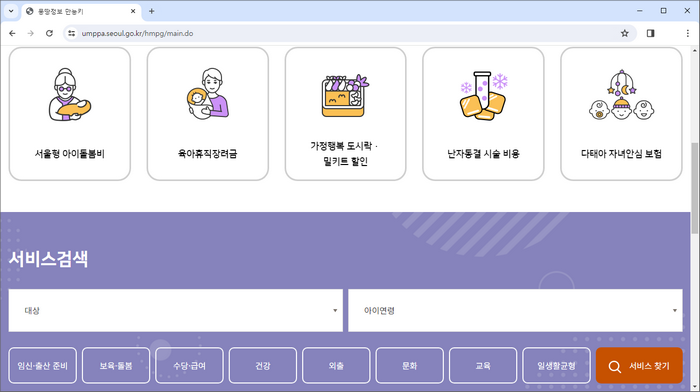This screenshot has width=700, height=392.
Task: Open the tab search dropdown arrow
Action: pyautogui.click(x=11, y=11)
